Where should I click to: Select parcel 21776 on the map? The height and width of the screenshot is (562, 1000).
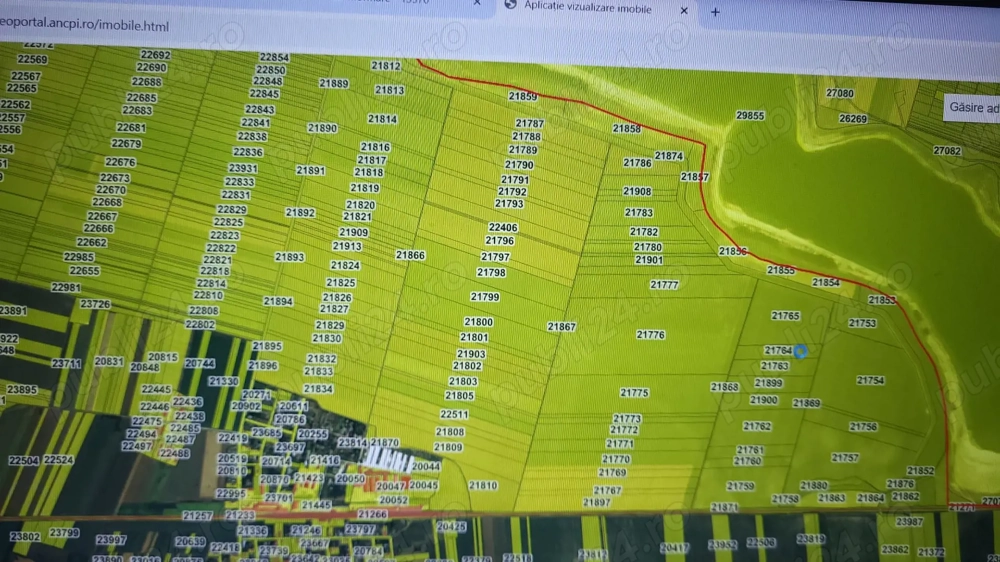click(x=650, y=335)
